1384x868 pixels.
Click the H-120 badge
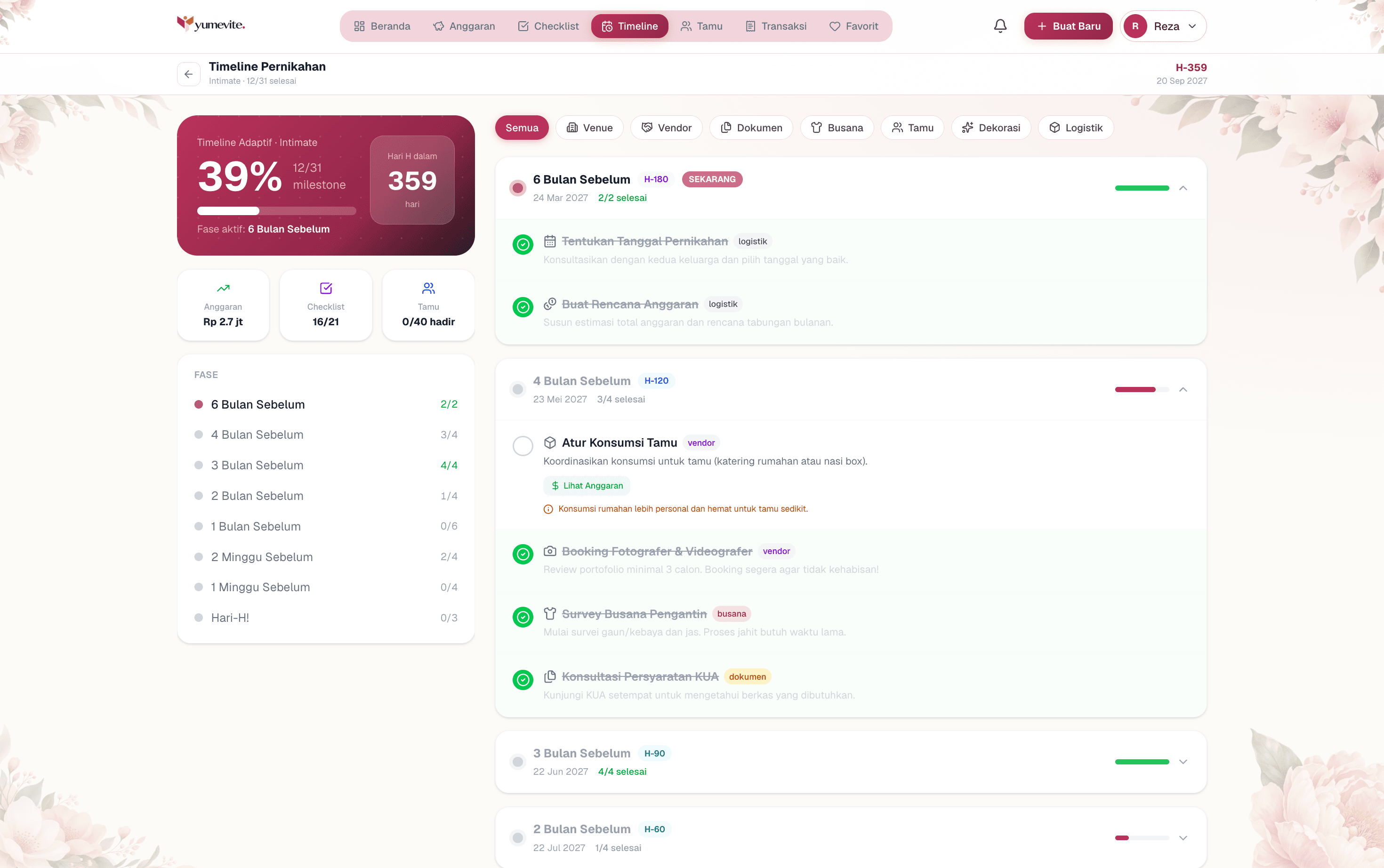click(x=656, y=381)
